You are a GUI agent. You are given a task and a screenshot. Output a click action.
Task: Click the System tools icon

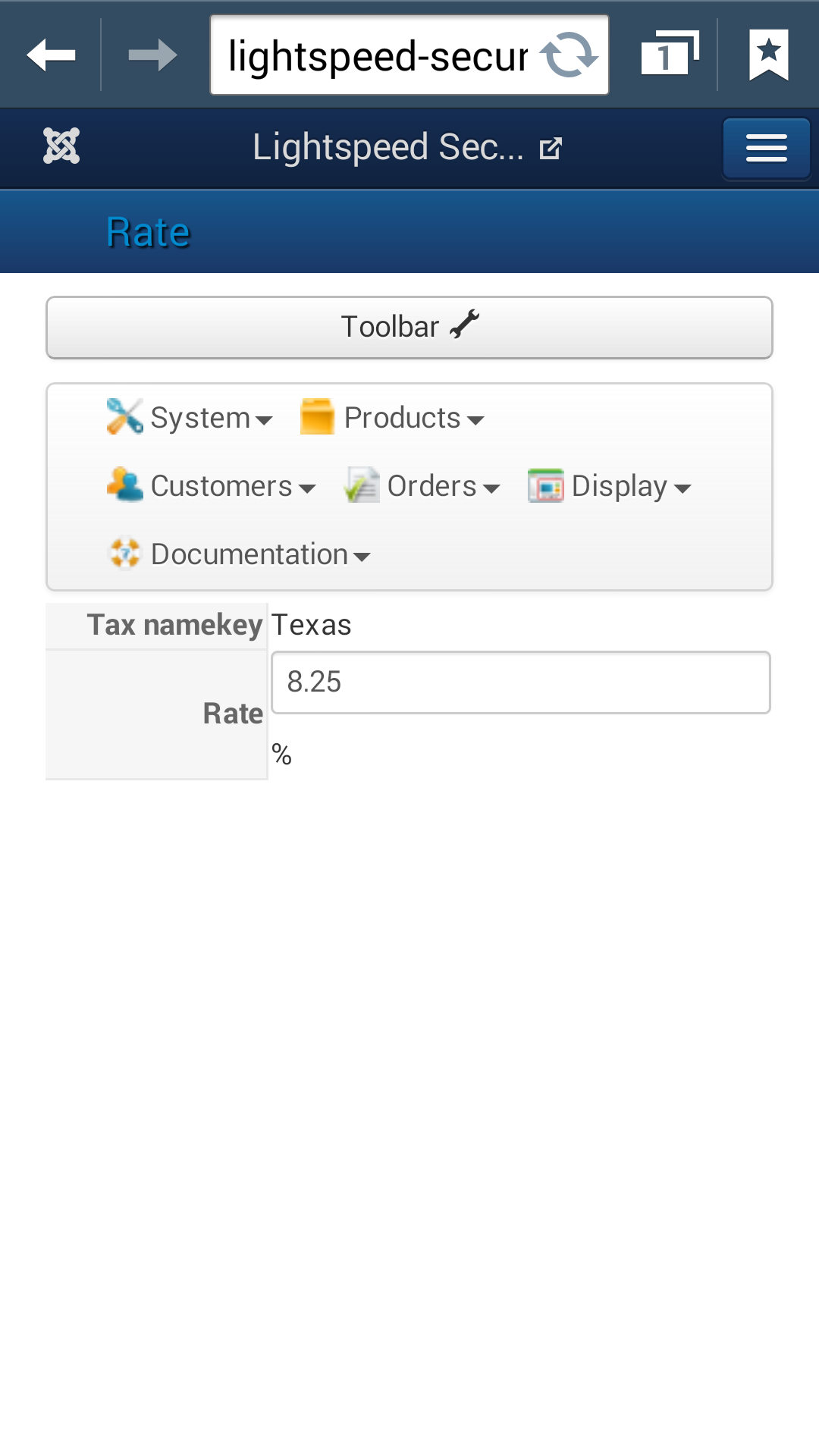124,417
